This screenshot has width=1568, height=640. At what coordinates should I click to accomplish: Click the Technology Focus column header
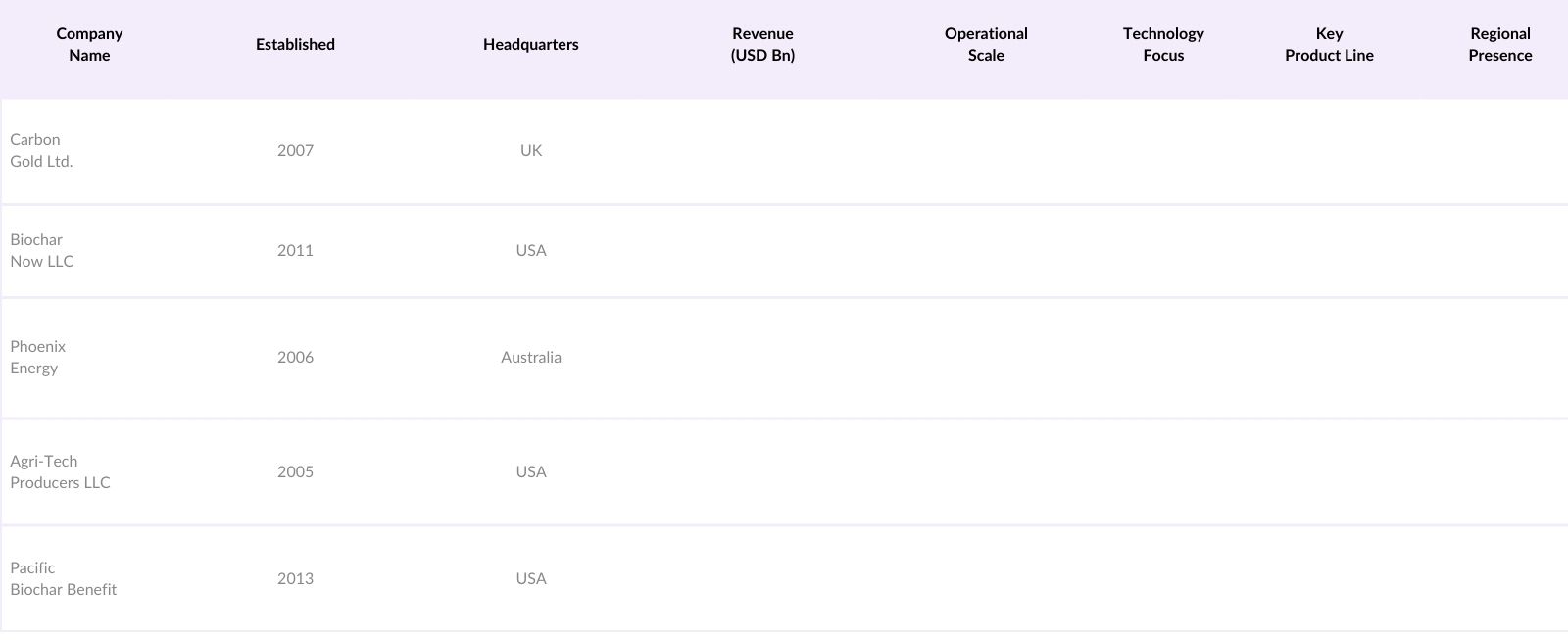1163,45
